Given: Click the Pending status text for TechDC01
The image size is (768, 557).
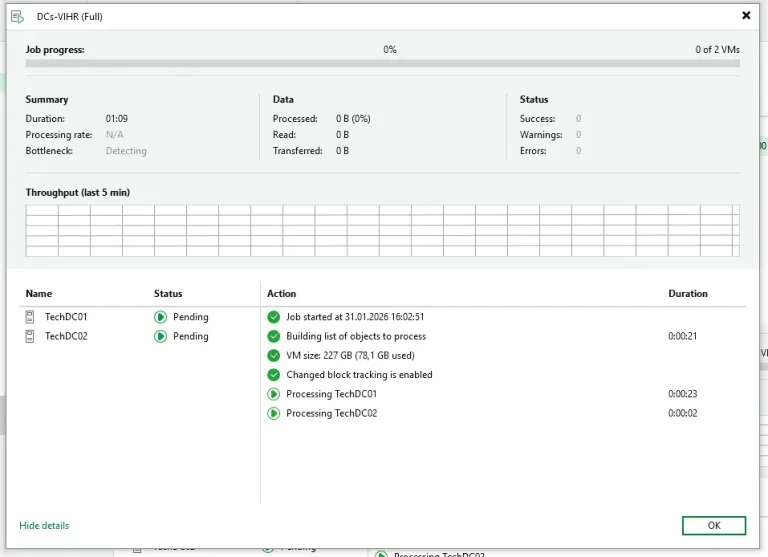Looking at the screenshot, I should (x=191, y=317).
